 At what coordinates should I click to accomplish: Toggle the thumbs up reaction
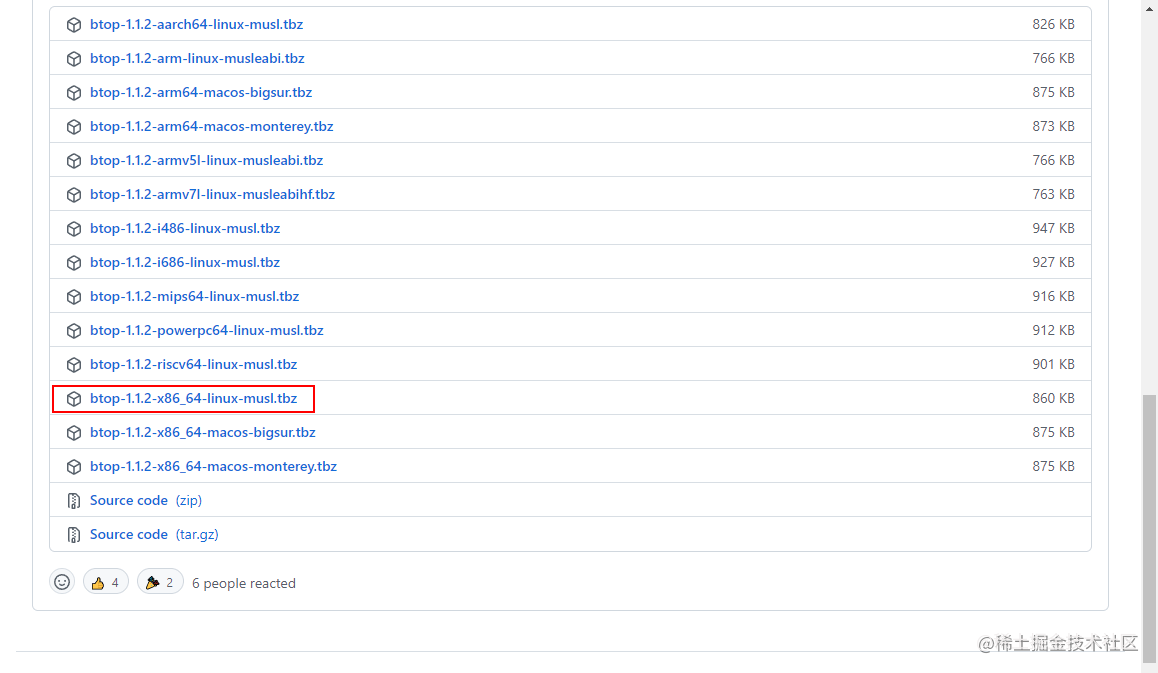(x=106, y=582)
